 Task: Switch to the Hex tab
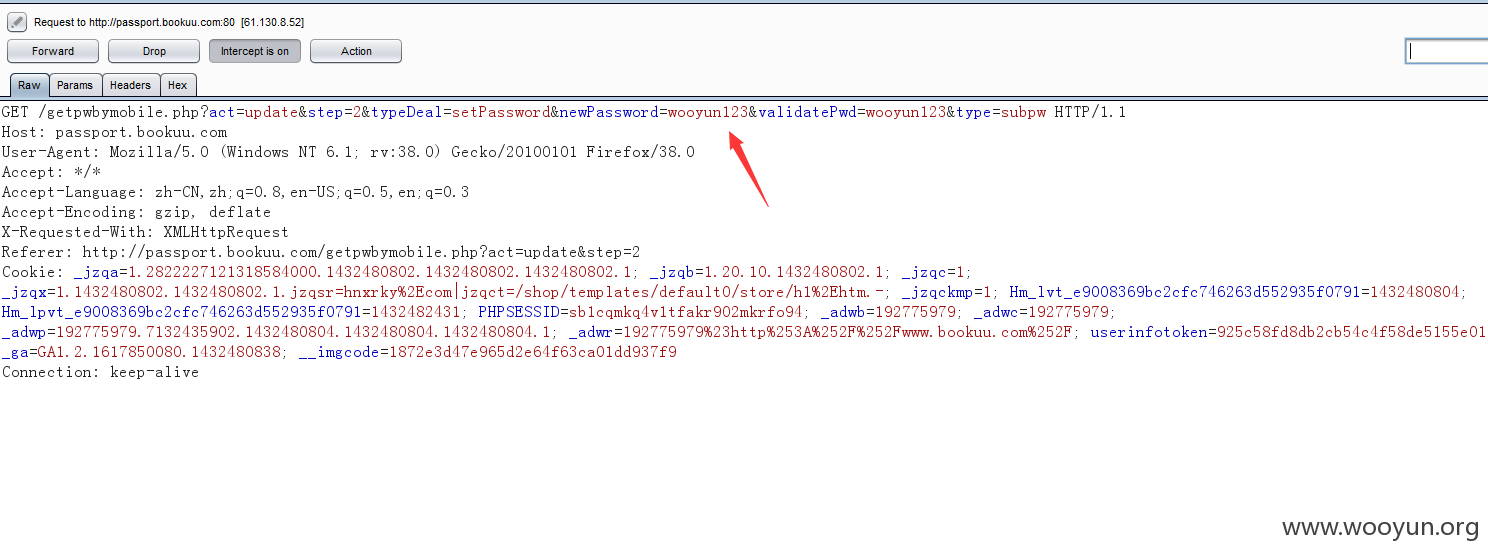click(x=177, y=85)
